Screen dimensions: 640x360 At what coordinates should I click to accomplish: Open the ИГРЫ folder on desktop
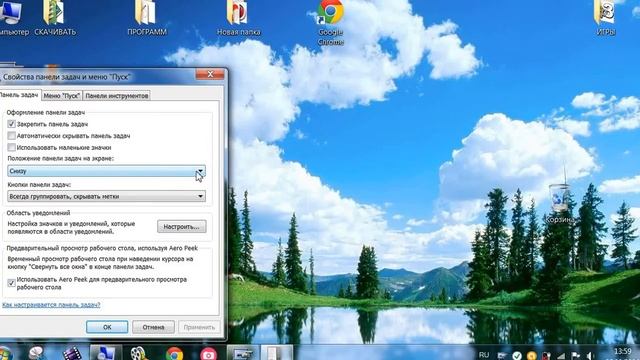[x=605, y=17]
